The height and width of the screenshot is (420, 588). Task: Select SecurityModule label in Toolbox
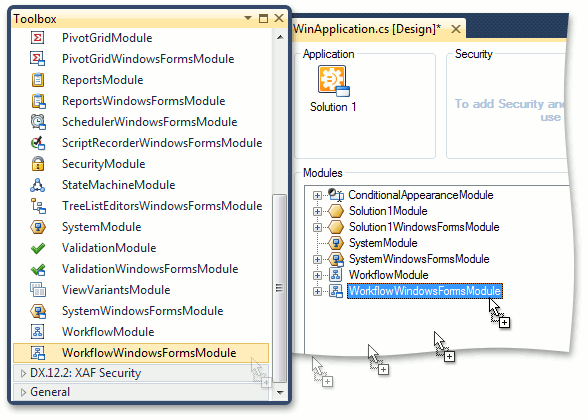(104, 164)
